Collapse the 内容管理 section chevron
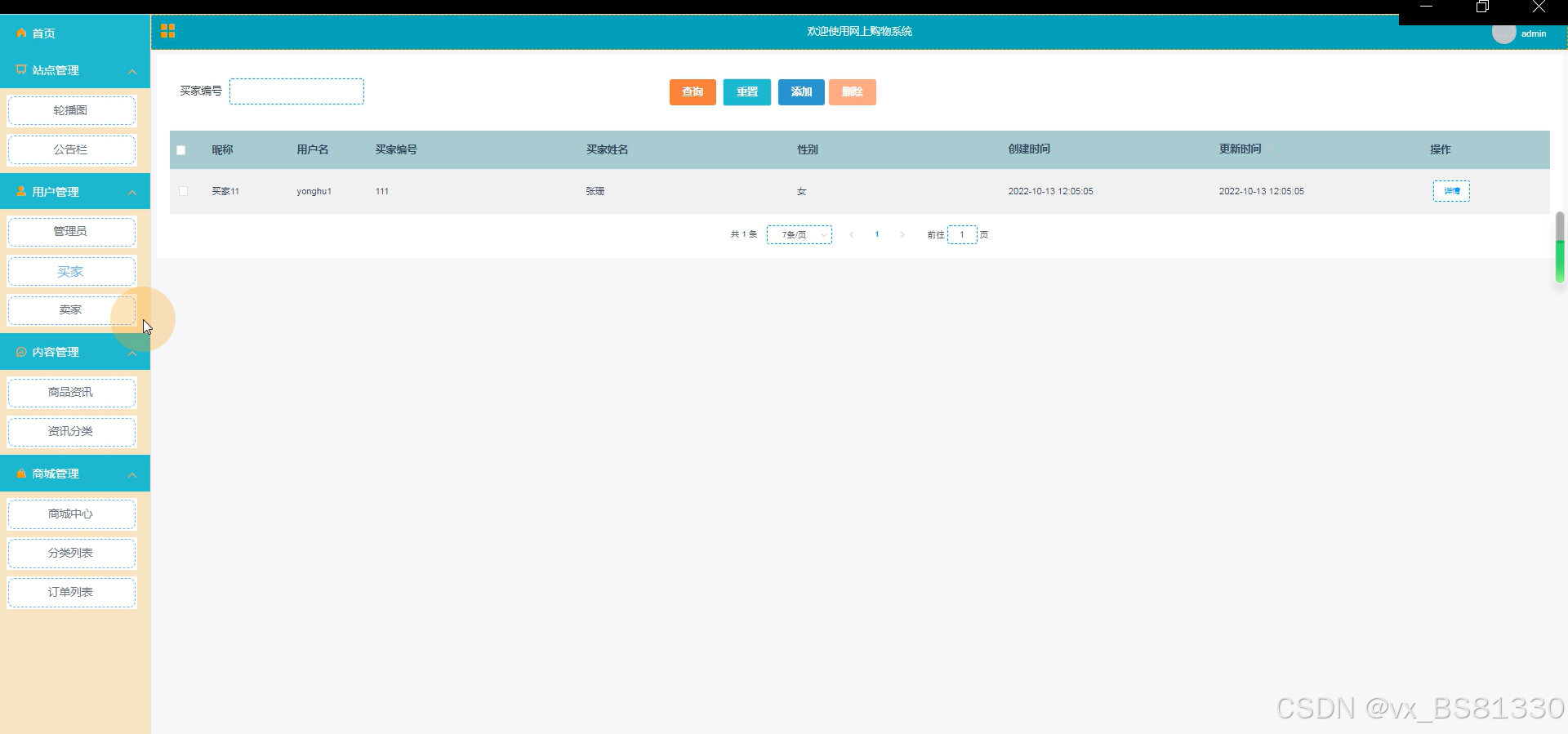The height and width of the screenshot is (734, 1568). click(x=132, y=353)
